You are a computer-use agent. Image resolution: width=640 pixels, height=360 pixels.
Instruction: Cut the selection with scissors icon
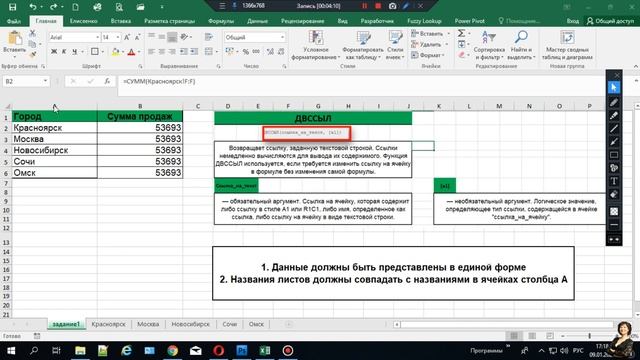click(x=32, y=33)
